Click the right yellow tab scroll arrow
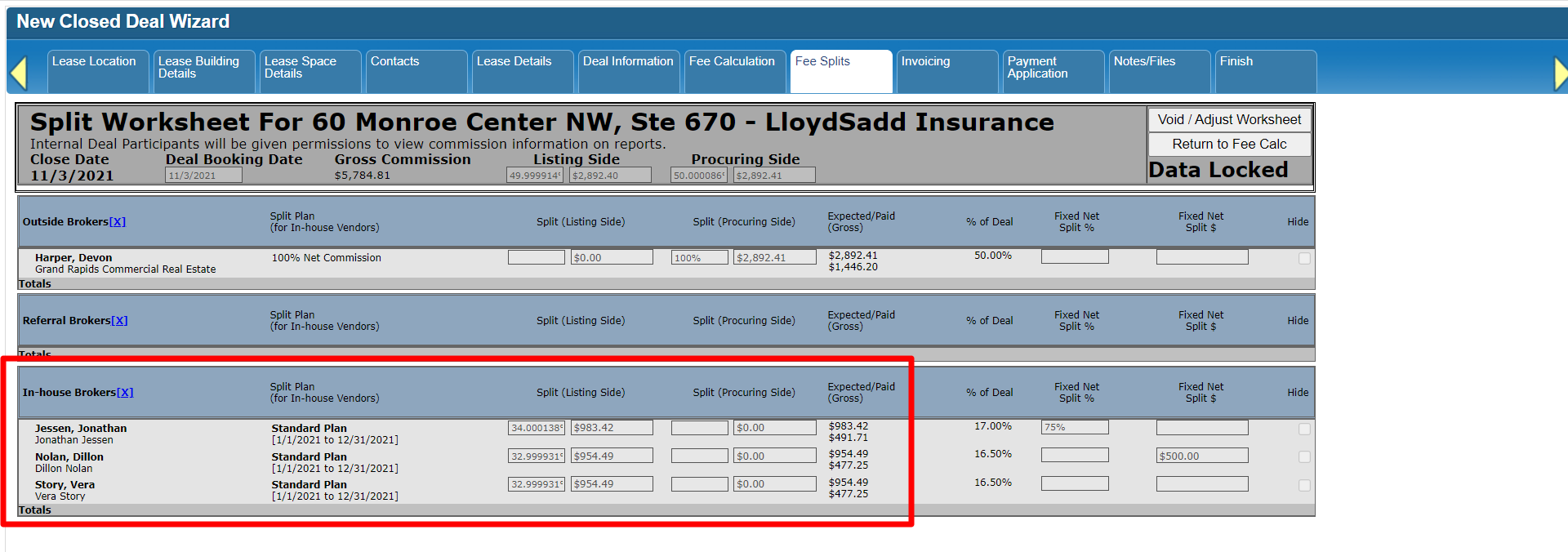 (x=1560, y=73)
